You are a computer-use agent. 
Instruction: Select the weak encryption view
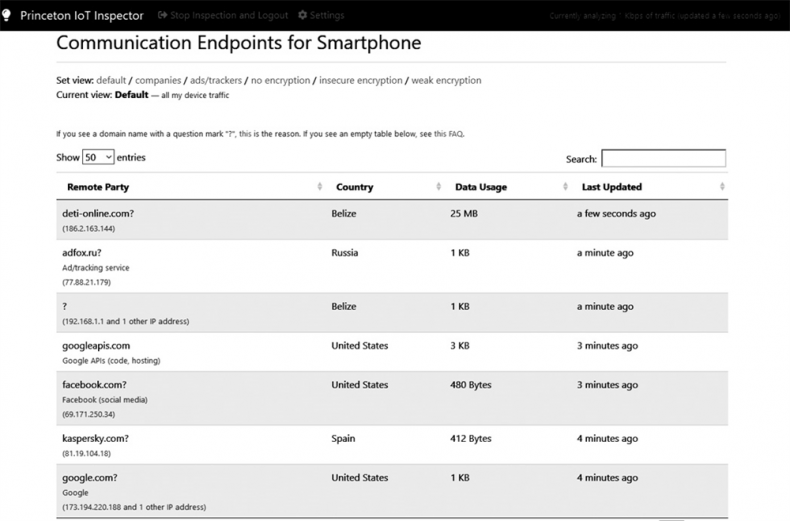point(446,81)
